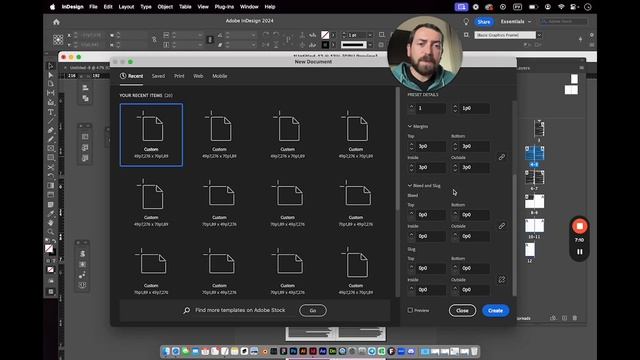The height and width of the screenshot is (360, 640).
Task: Open the Layout menu
Action: point(126,7)
